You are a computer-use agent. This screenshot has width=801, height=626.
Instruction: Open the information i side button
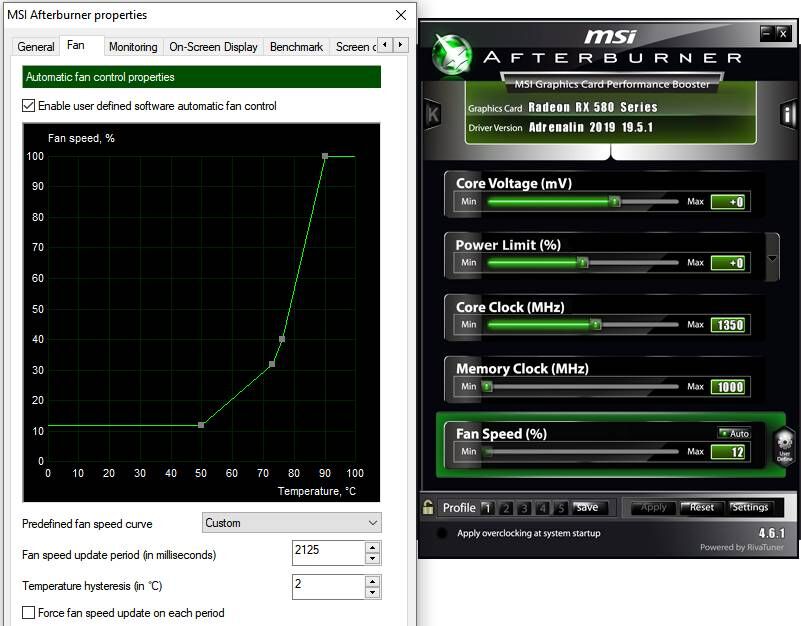coord(788,114)
